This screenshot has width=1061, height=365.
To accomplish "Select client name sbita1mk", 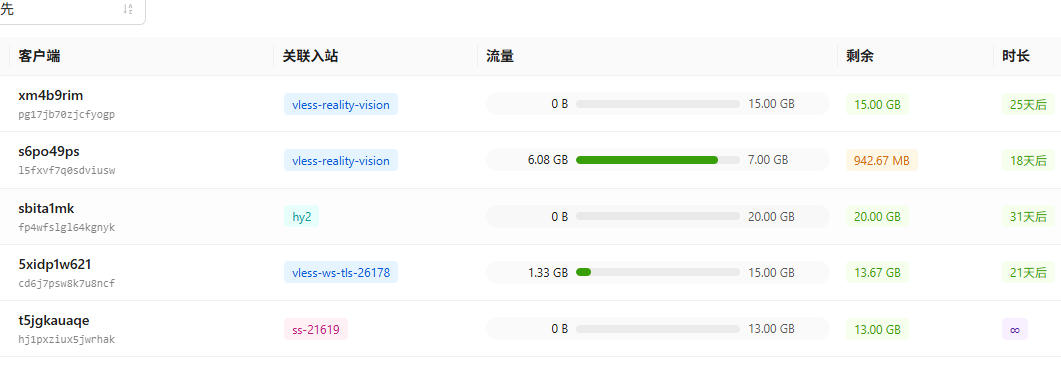I will point(46,208).
